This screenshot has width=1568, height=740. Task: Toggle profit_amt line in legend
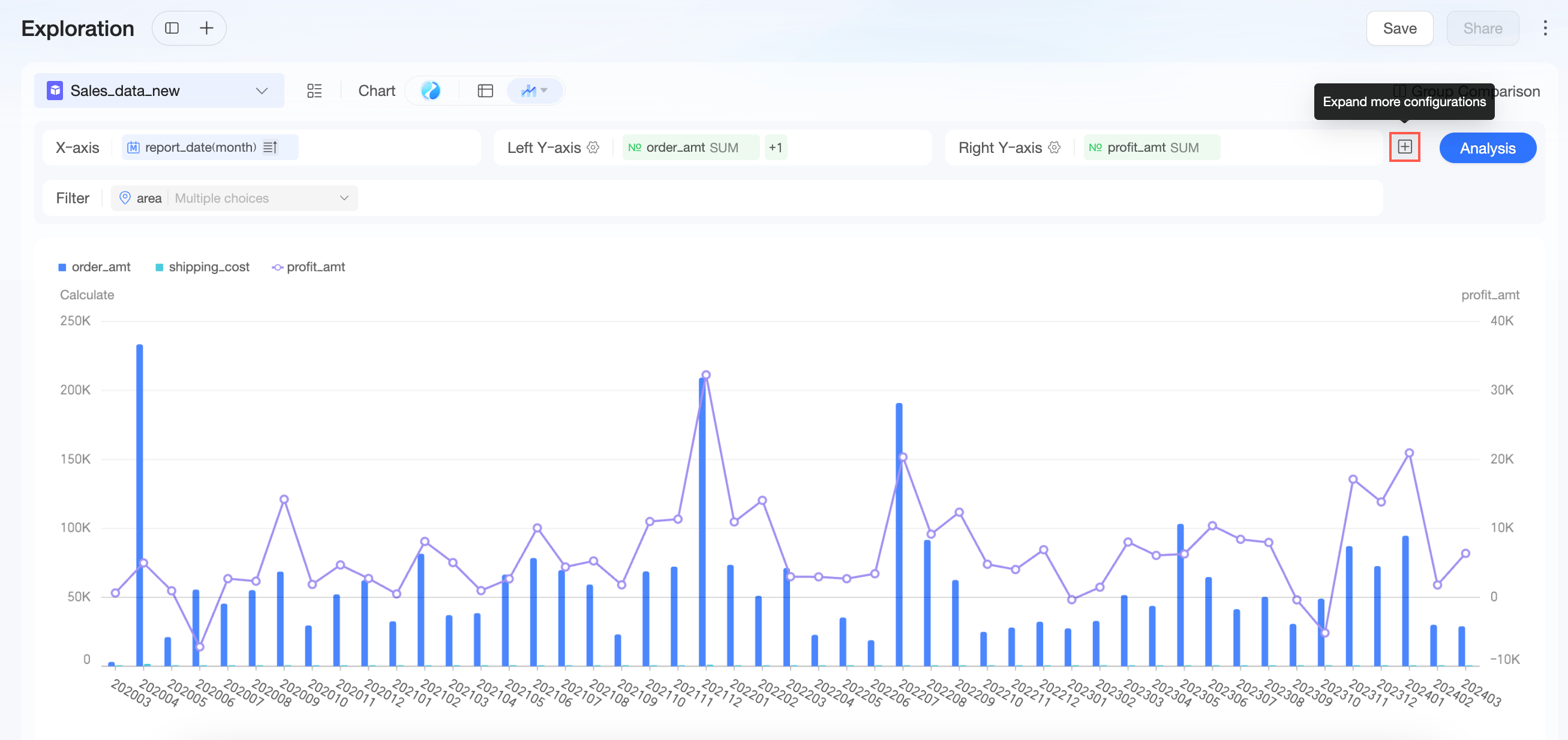tap(308, 267)
